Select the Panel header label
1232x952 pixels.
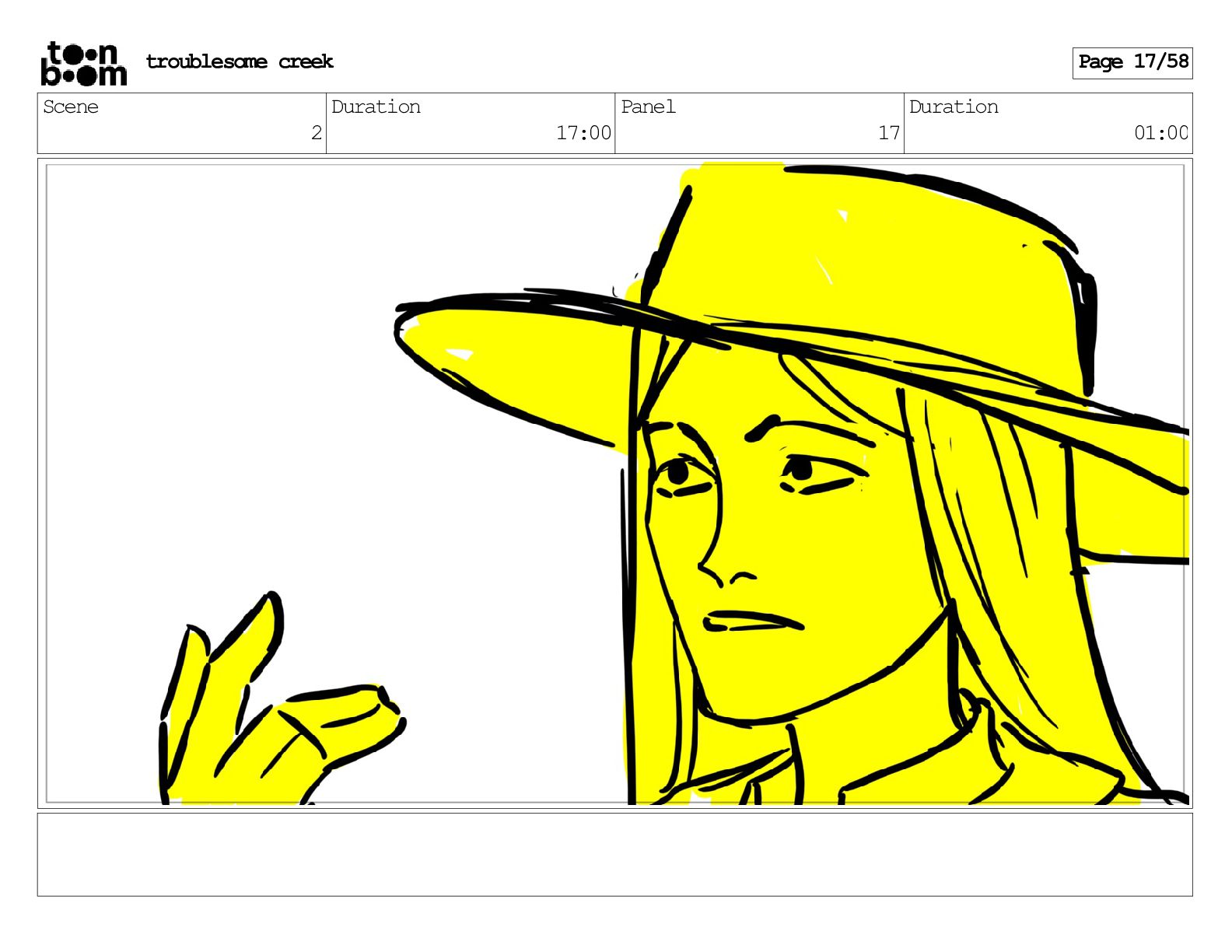pos(648,107)
